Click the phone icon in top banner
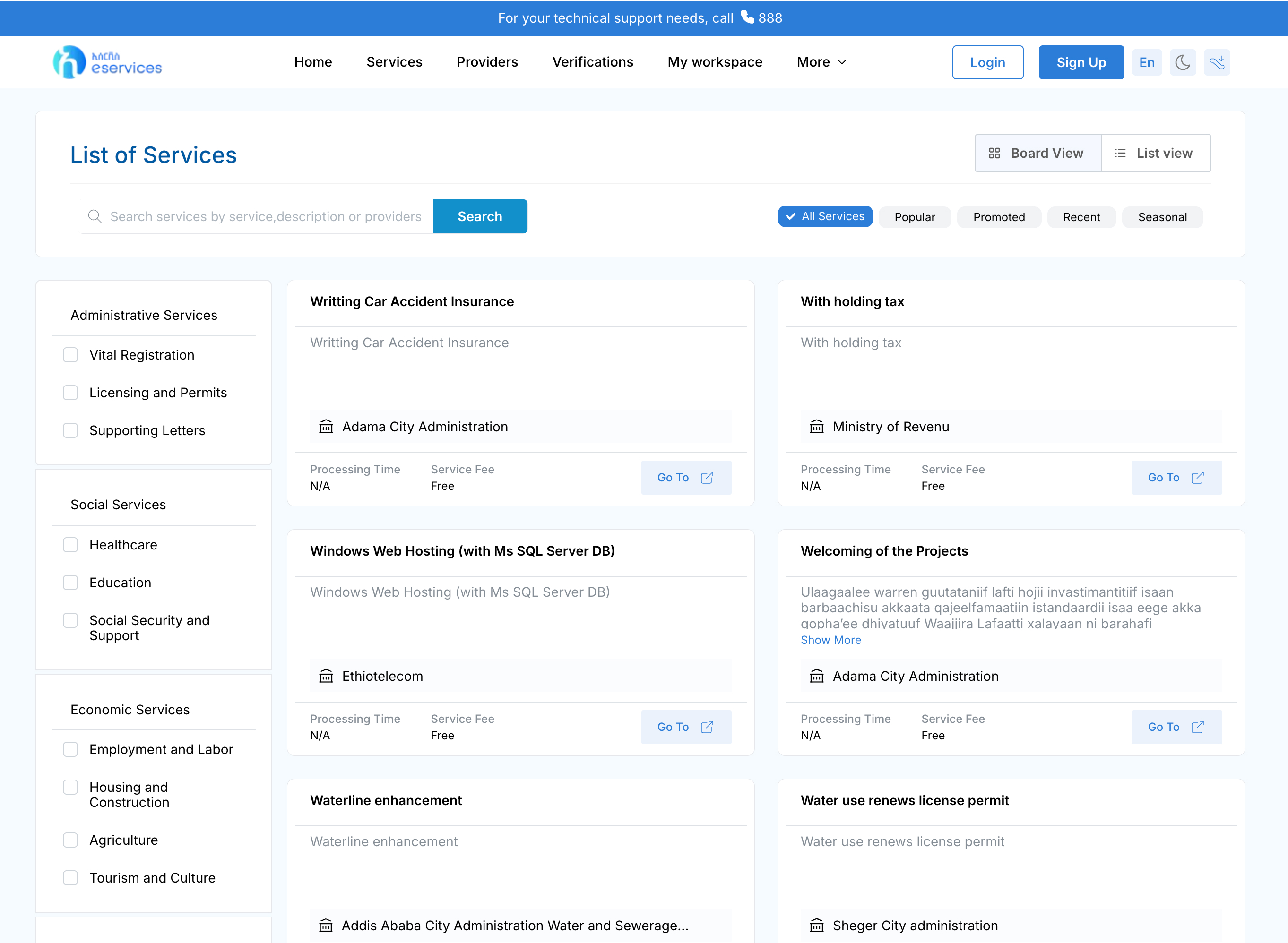 (747, 17)
